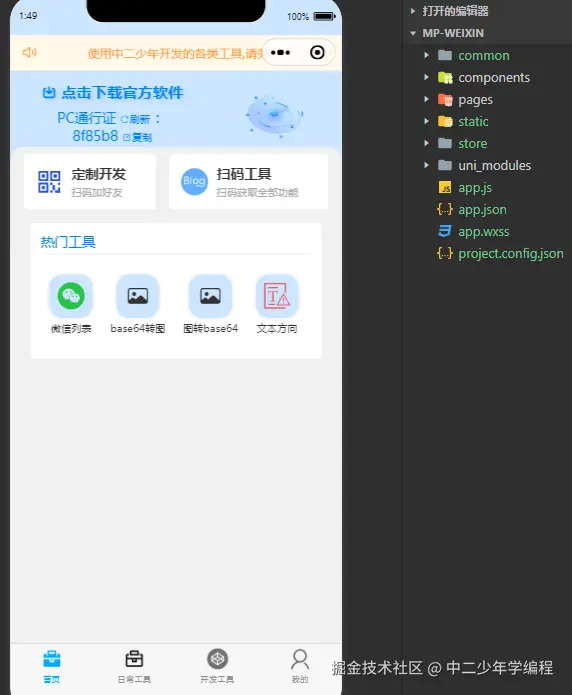Click the uni_modules folder icon
The image size is (572, 695).
click(445, 165)
